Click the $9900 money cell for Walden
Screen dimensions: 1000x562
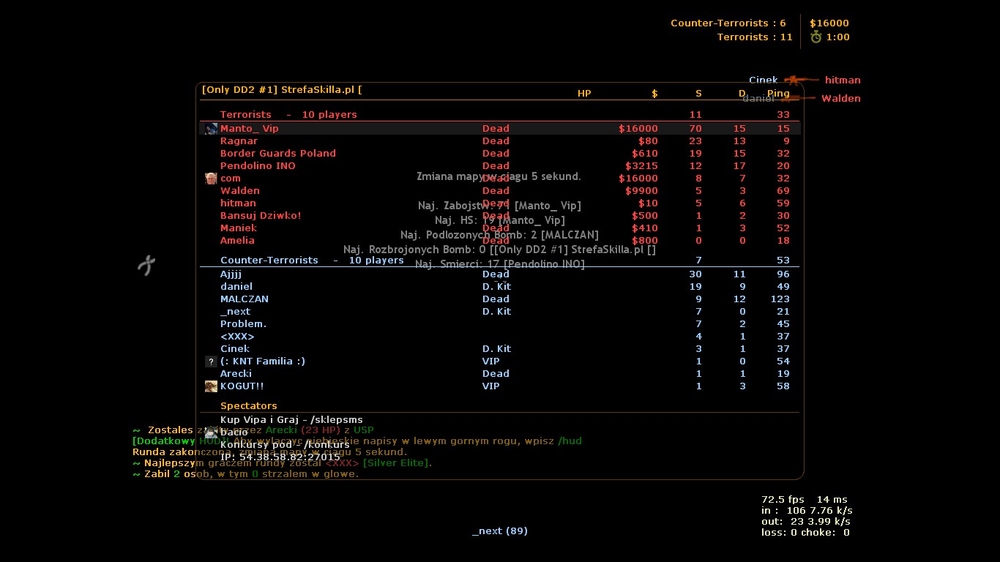(642, 191)
